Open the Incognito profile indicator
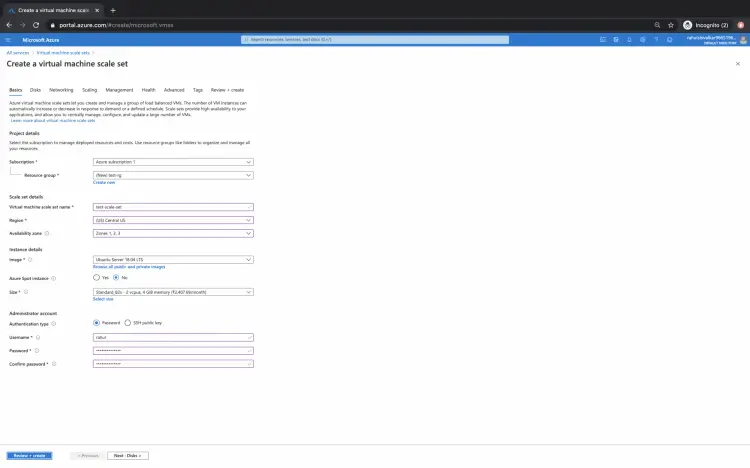 tap(706, 25)
